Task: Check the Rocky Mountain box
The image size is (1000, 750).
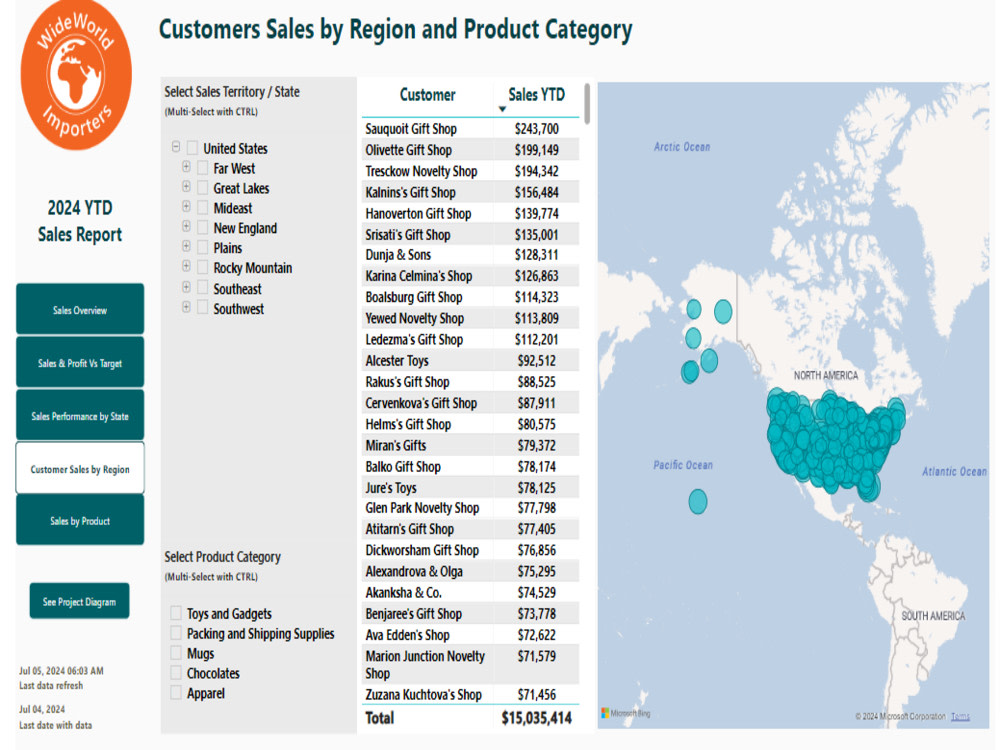Action: point(203,268)
